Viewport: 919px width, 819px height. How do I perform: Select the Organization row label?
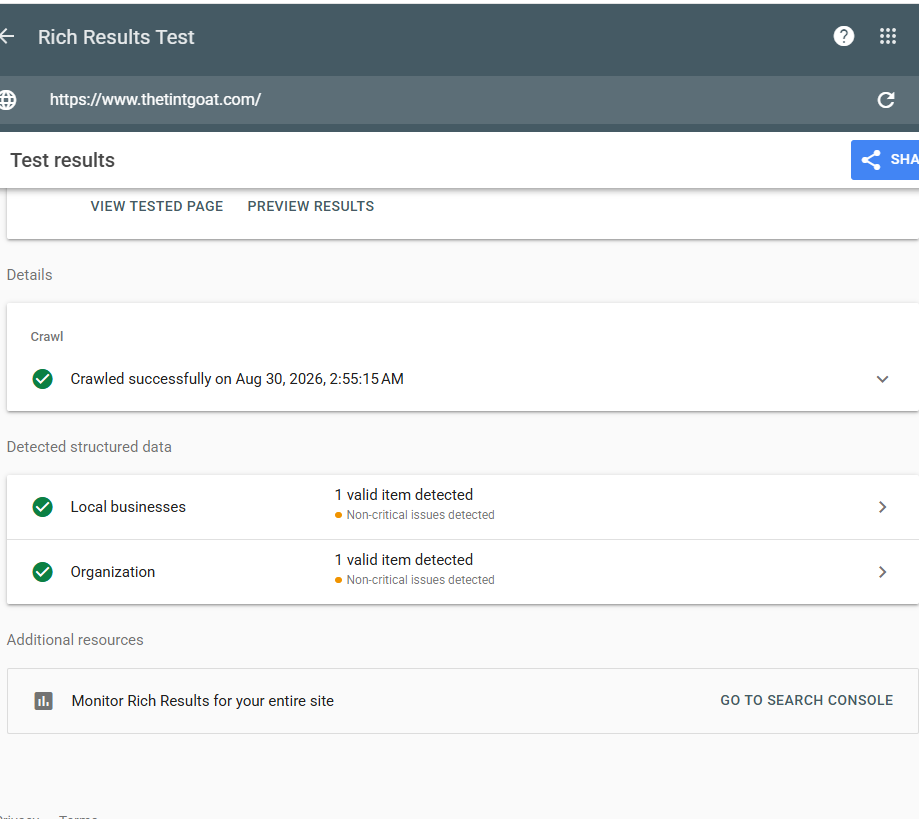pyautogui.click(x=113, y=572)
